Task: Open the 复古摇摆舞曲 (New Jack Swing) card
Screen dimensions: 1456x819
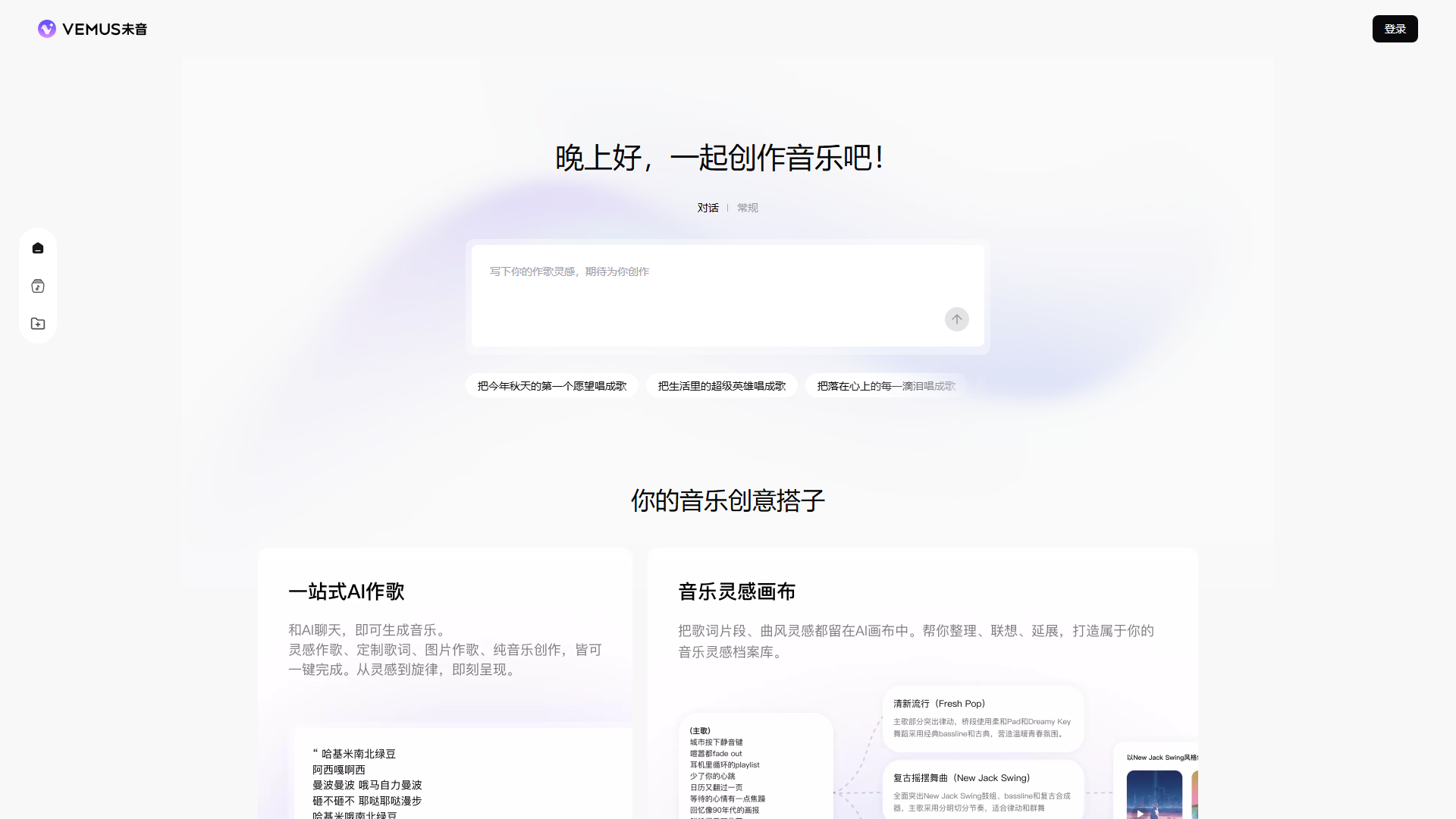Action: (984, 789)
